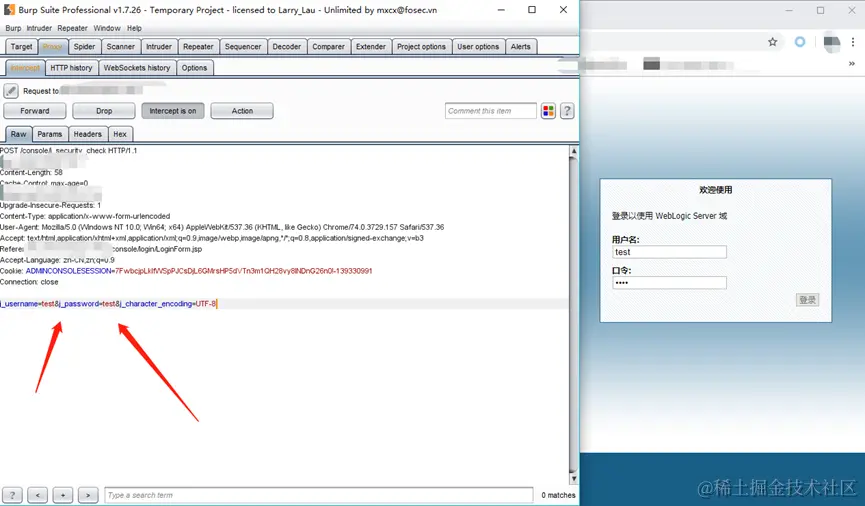
Task: Click the search help question mark button
Action: [12, 495]
